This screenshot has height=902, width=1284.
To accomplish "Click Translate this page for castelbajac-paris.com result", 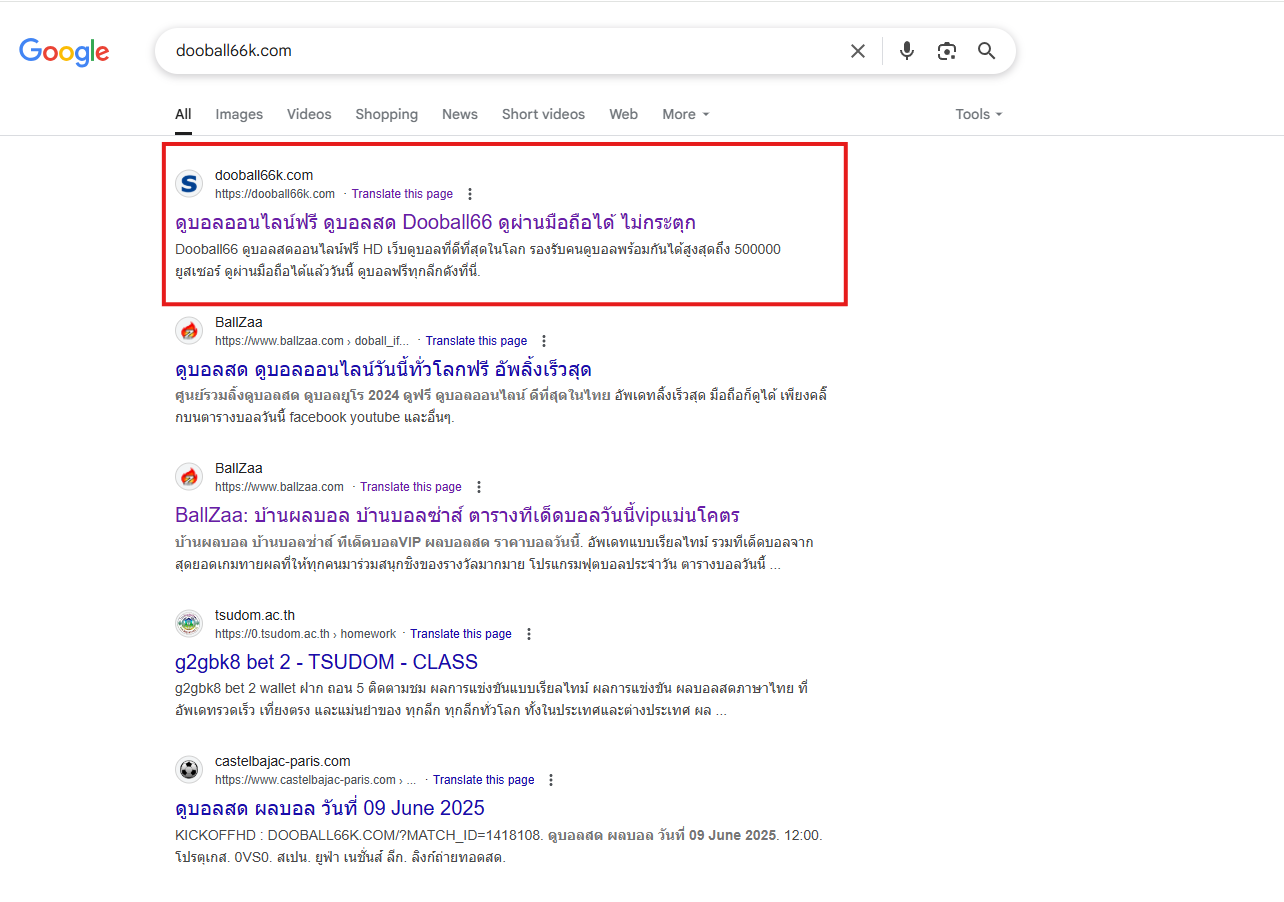I will coord(484,780).
